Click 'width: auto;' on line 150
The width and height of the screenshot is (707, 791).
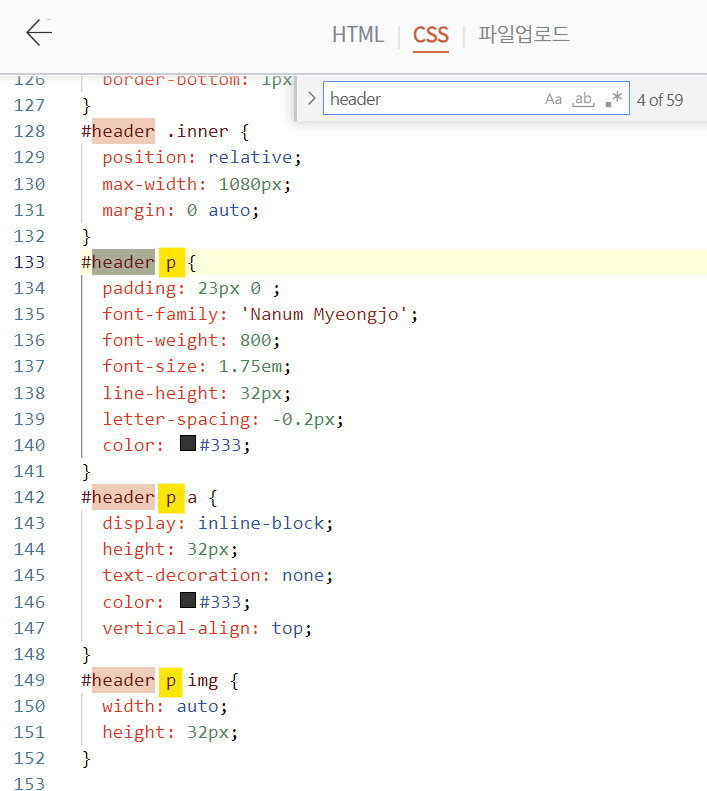pyautogui.click(x=165, y=706)
